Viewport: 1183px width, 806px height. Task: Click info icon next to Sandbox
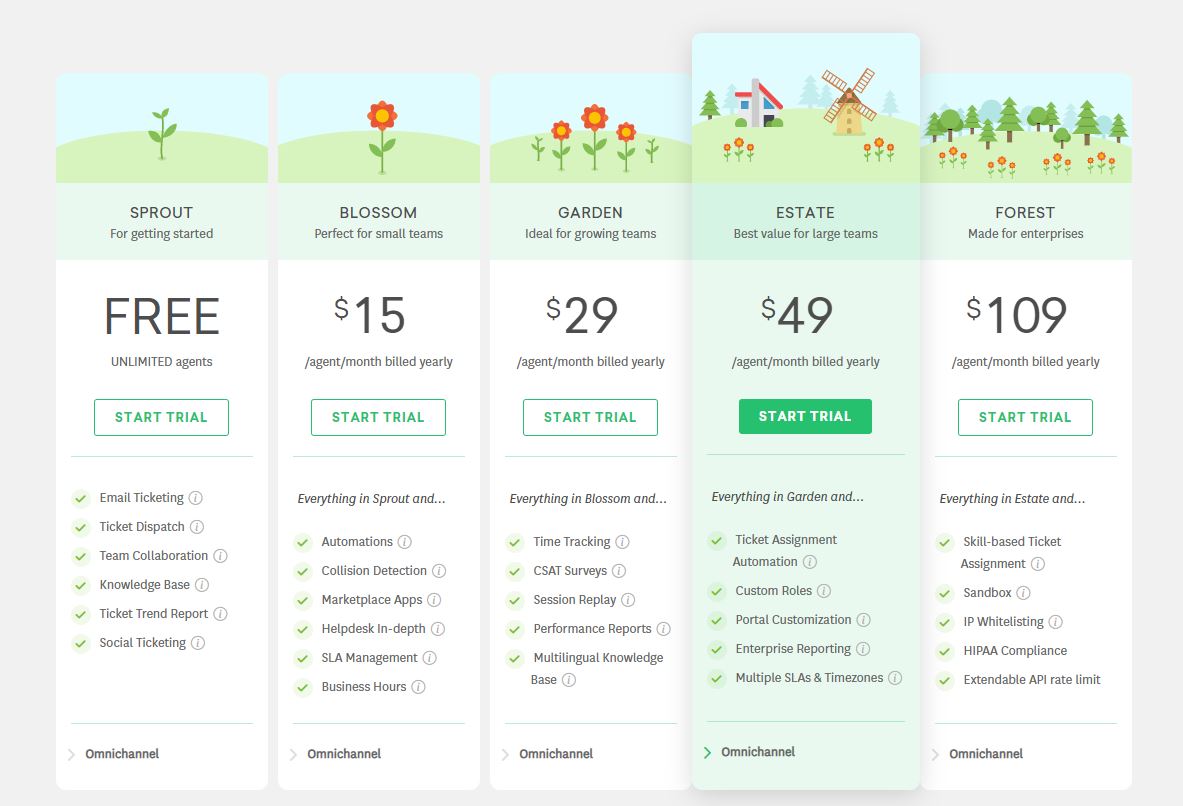coord(1024,593)
